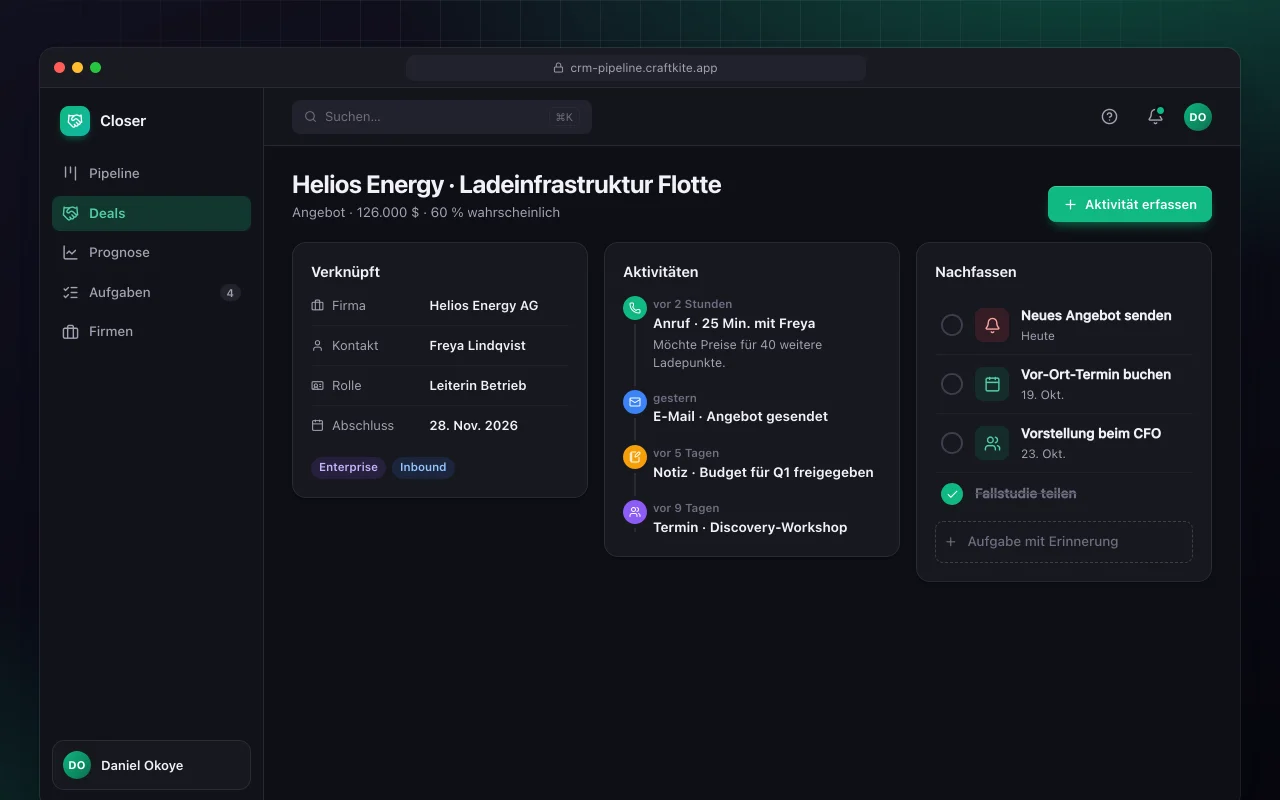Open the help question-mark icon
Viewport: 1280px width, 800px height.
[x=1109, y=117]
